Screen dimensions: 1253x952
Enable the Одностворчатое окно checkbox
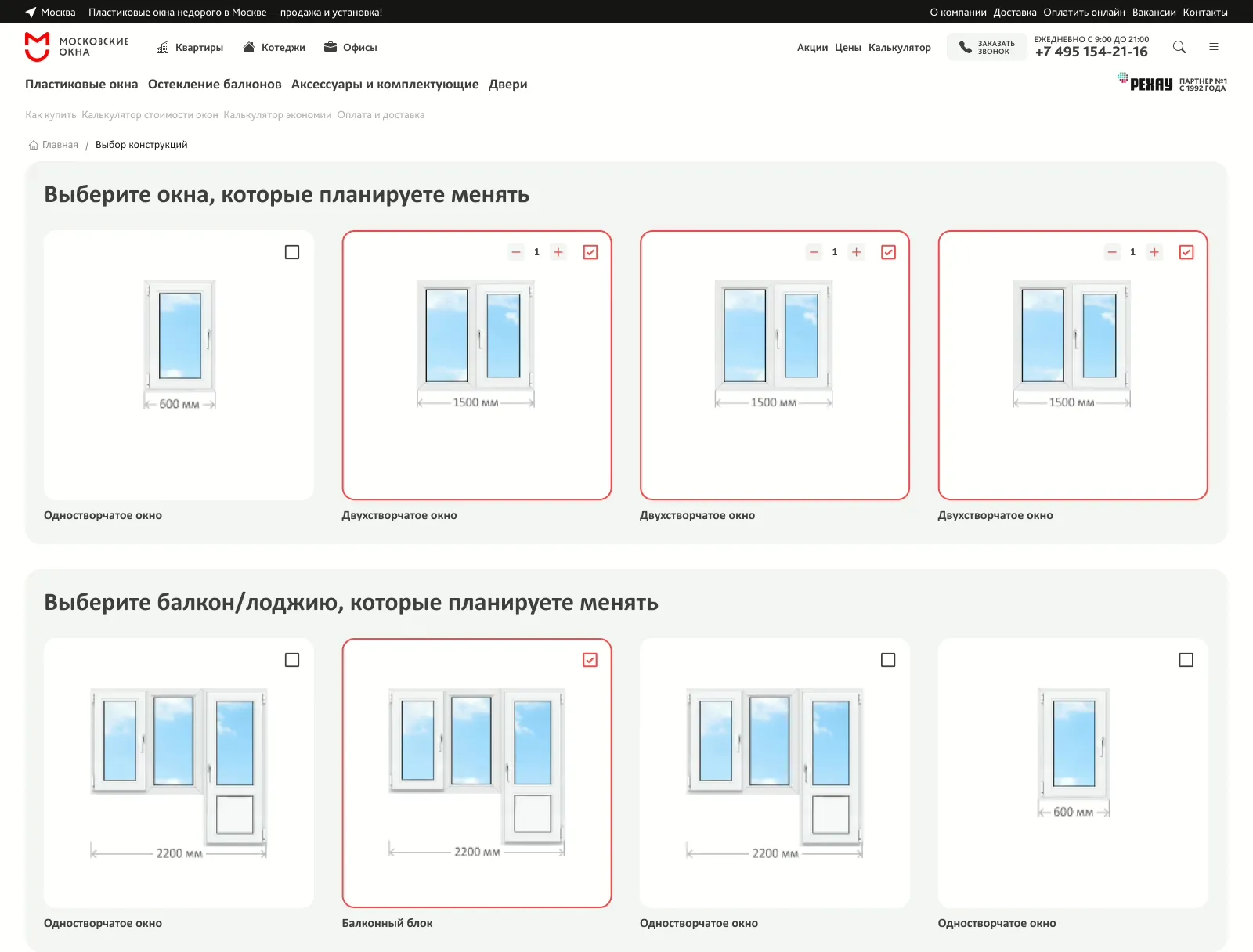click(292, 252)
